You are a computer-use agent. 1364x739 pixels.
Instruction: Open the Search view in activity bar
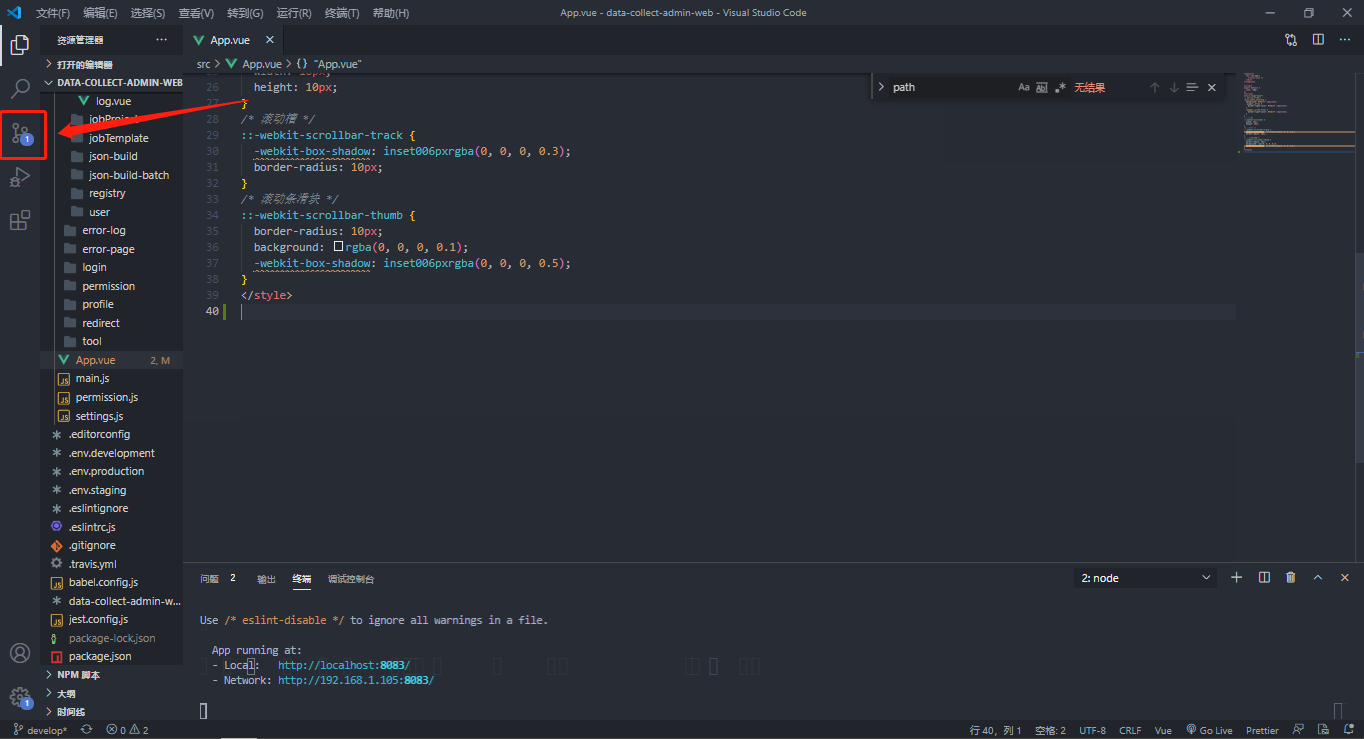point(20,88)
